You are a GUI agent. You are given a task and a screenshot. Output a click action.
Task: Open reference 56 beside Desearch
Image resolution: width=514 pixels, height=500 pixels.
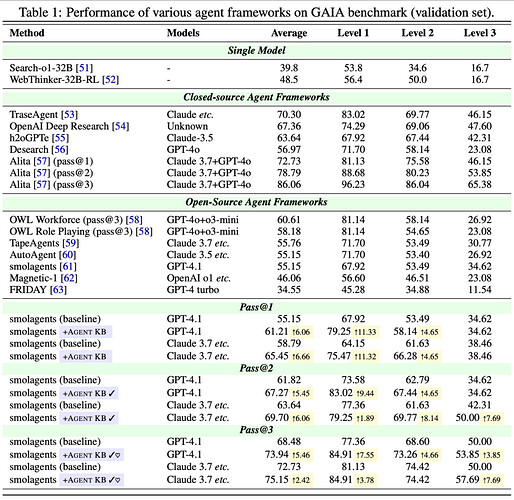pos(60,150)
